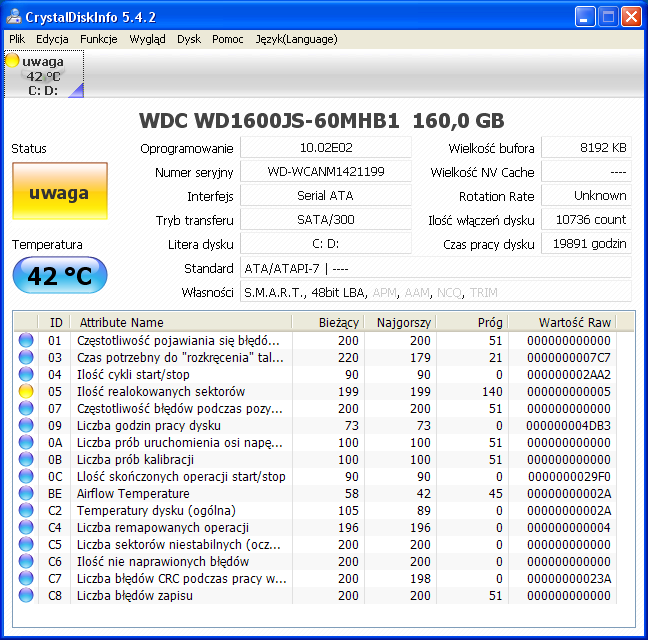Click status icon for attribute C7
Viewport: 648px width, 640px height.
(x=26, y=578)
